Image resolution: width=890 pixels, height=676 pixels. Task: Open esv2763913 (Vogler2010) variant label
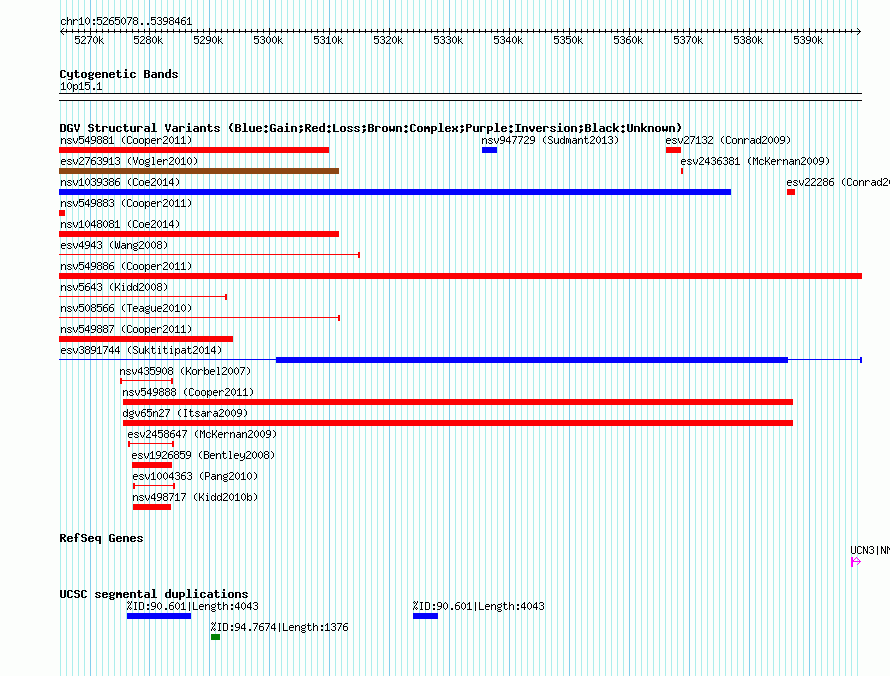coord(129,161)
